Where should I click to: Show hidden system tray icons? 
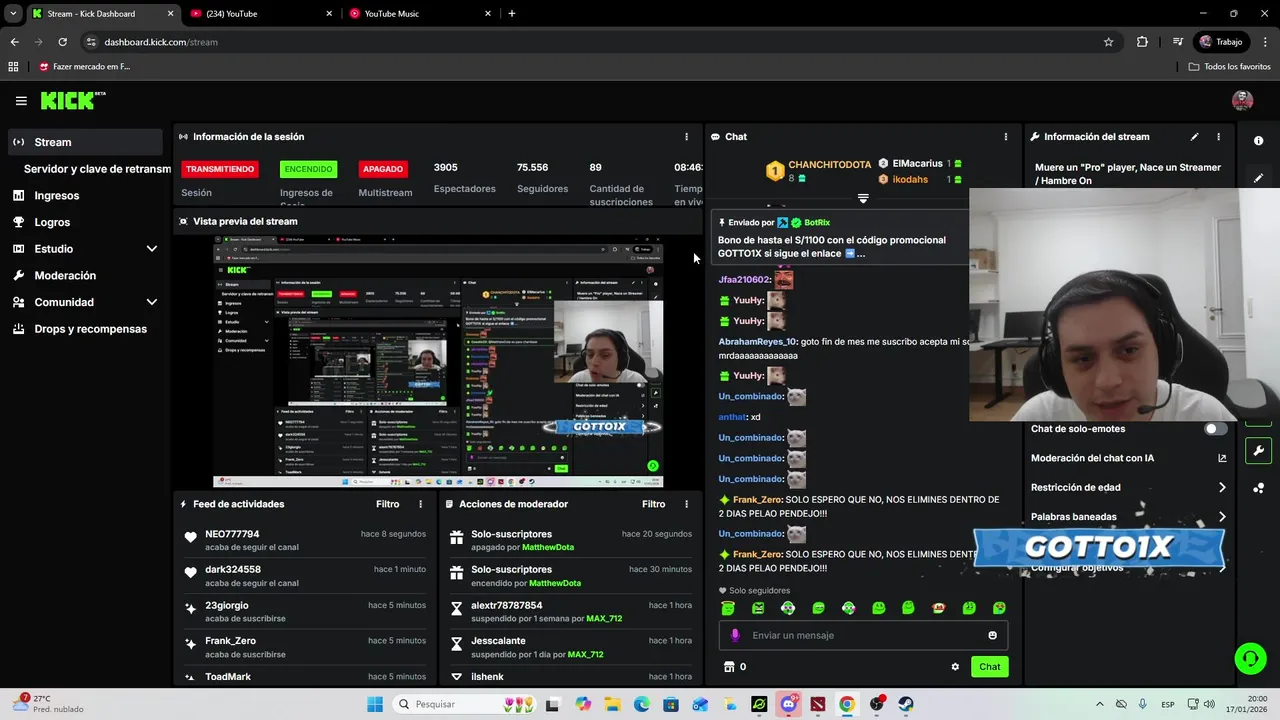coord(1100,704)
